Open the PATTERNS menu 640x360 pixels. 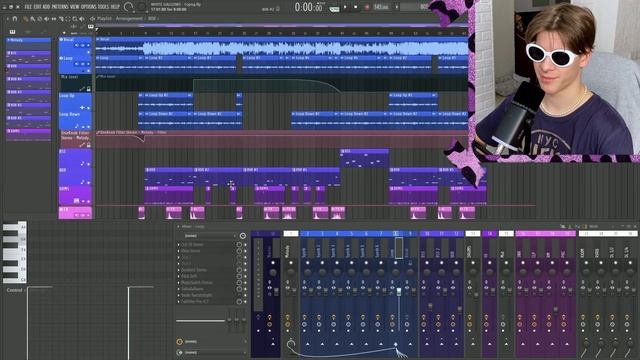[60, 7]
